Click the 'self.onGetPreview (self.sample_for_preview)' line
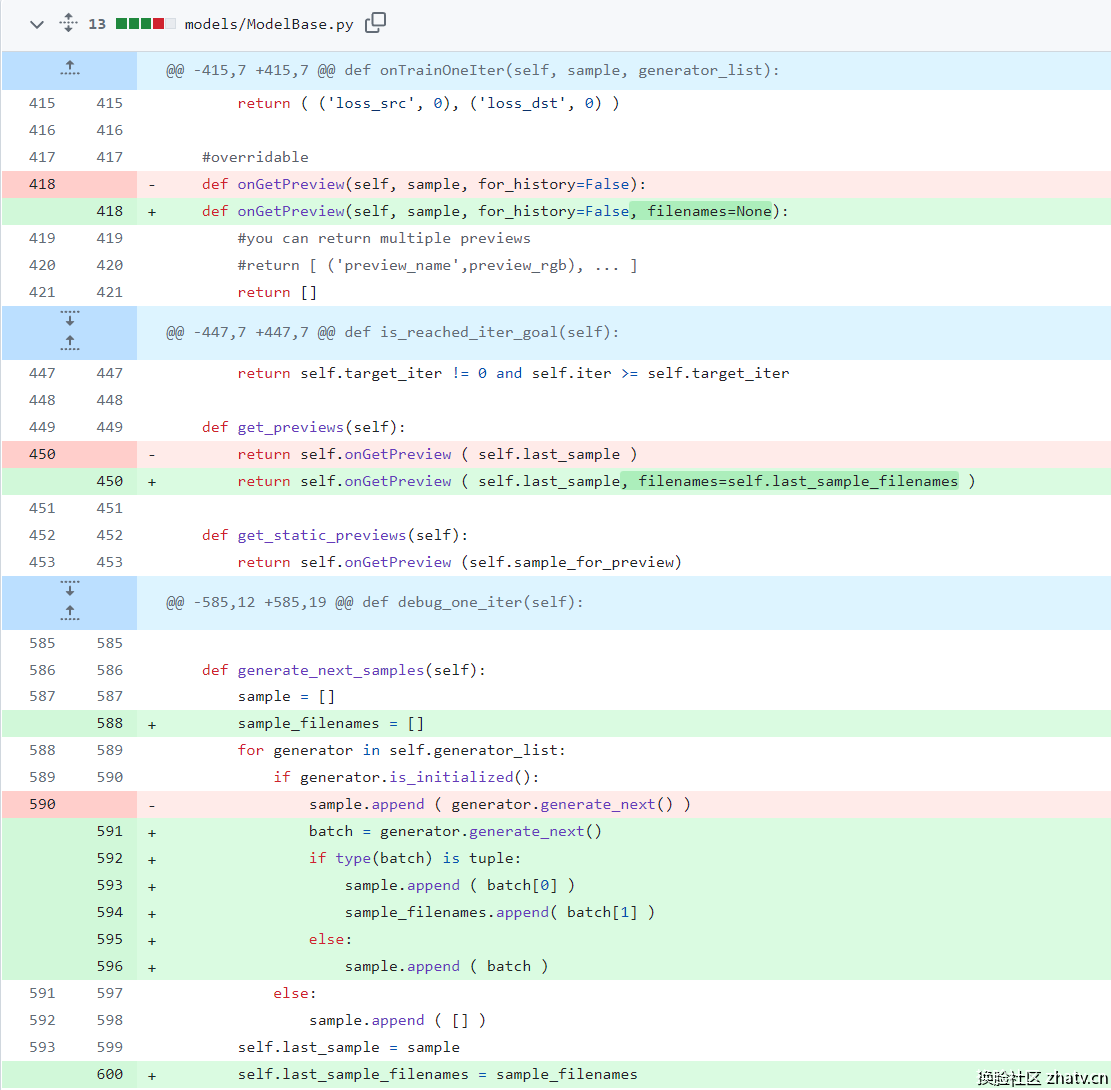The height and width of the screenshot is (1090, 1111). pyautogui.click(x=459, y=562)
